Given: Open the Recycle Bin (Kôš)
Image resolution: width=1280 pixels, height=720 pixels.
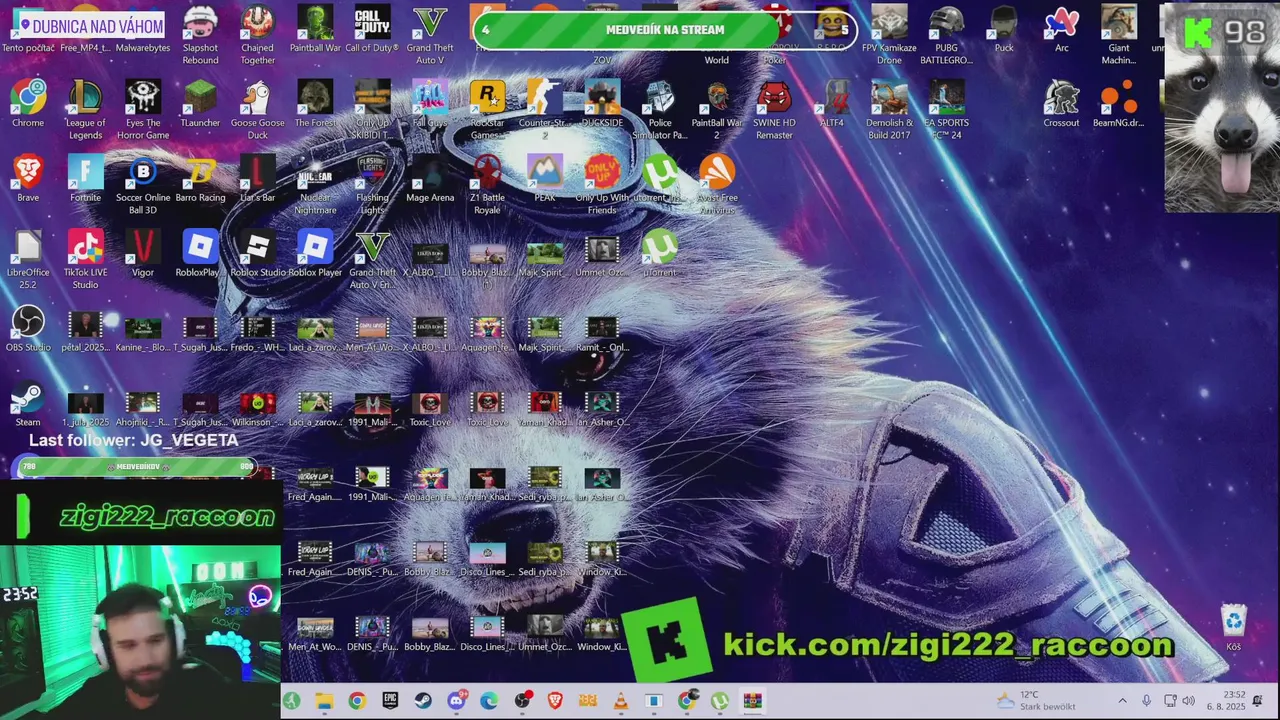Looking at the screenshot, I should coord(1234,628).
